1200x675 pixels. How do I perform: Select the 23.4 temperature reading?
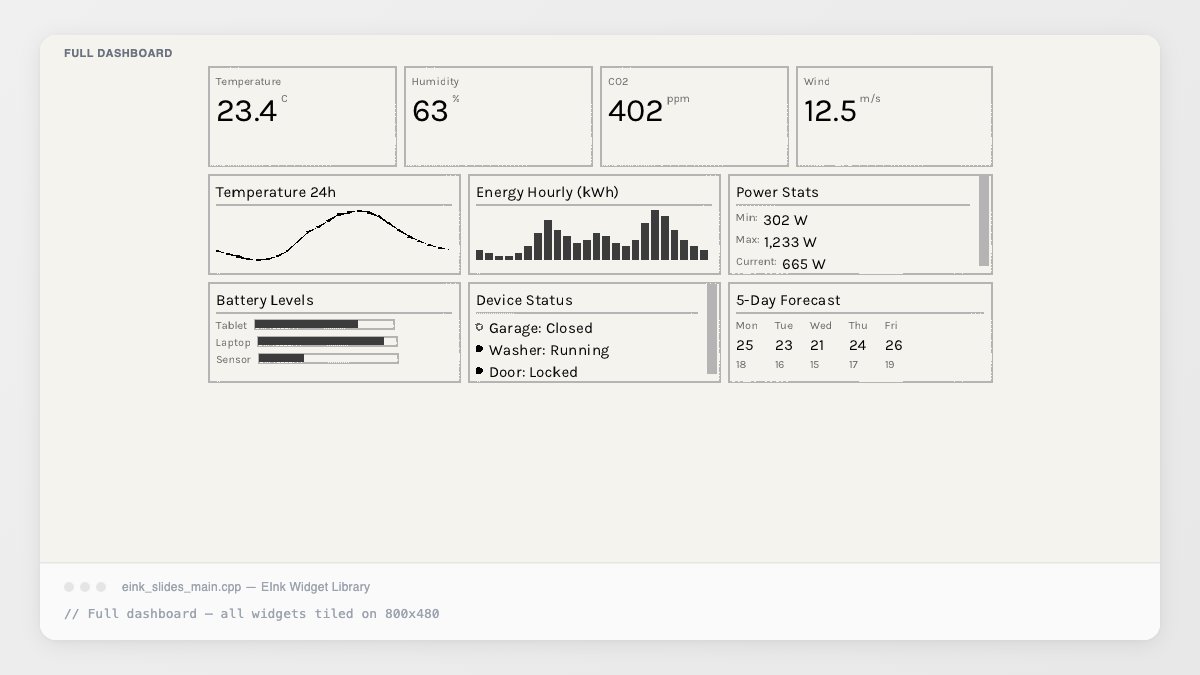coord(246,111)
